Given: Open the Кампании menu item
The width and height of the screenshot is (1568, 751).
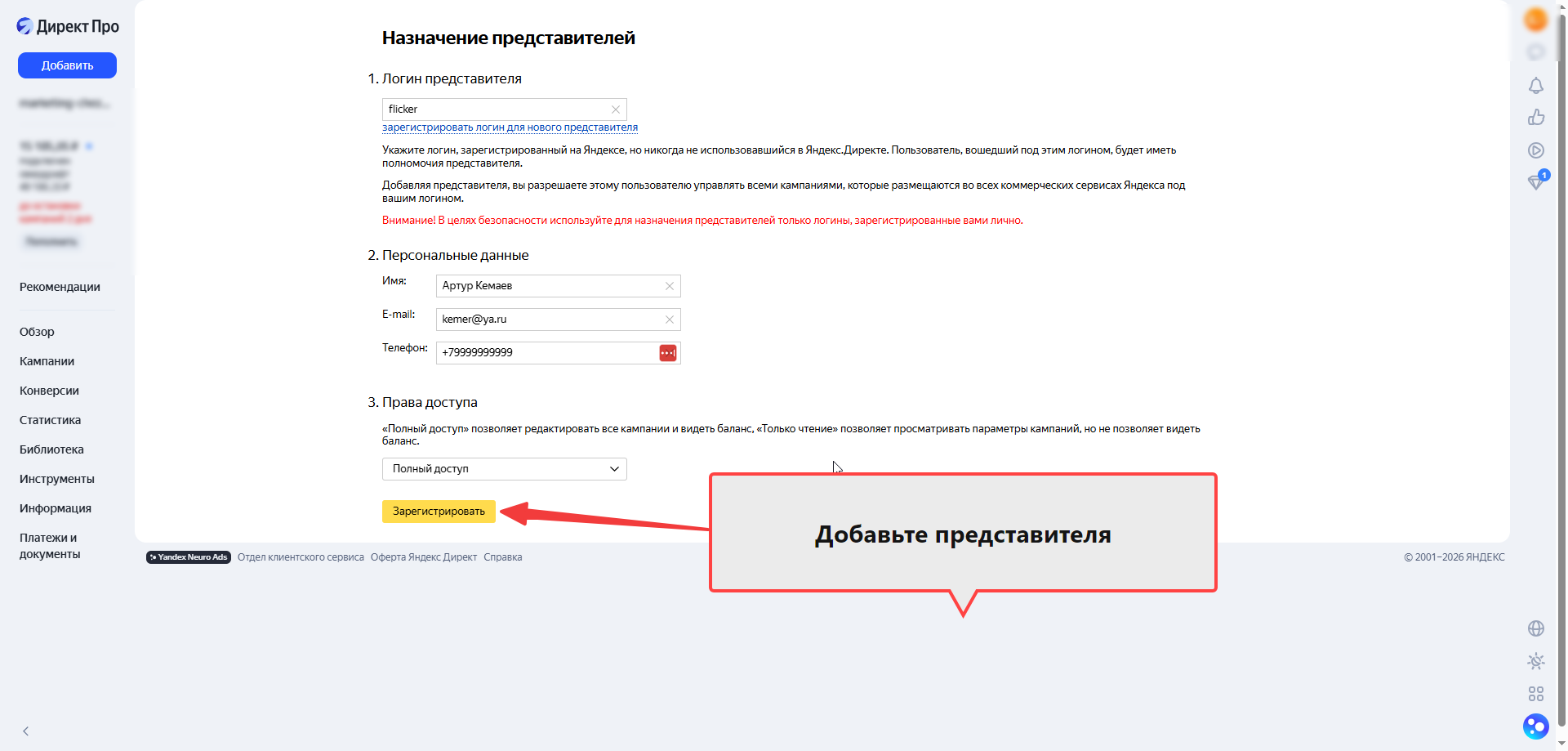Looking at the screenshot, I should click(x=47, y=361).
